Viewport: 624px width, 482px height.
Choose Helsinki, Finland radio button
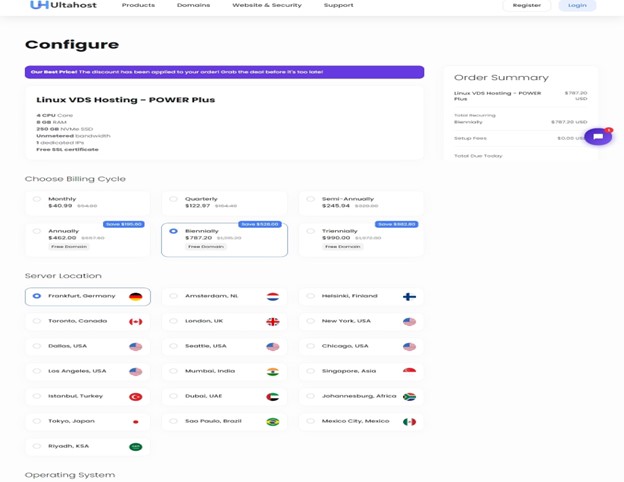coord(310,296)
